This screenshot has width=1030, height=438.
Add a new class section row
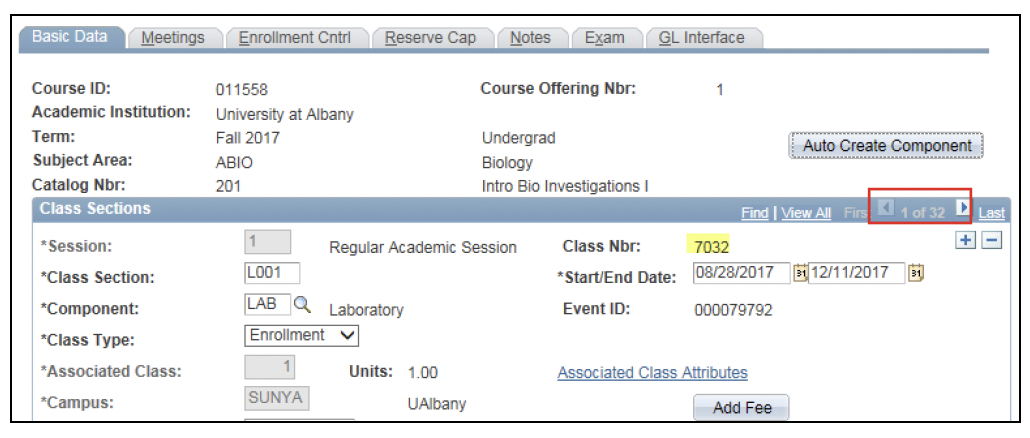click(x=965, y=243)
